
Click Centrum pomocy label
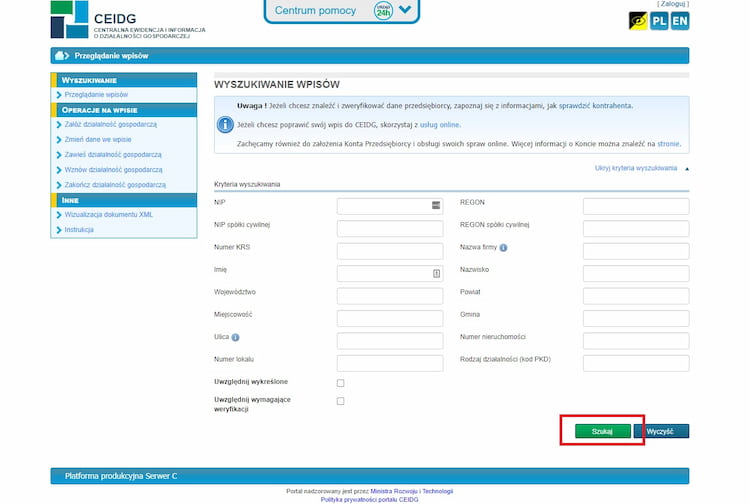click(315, 11)
